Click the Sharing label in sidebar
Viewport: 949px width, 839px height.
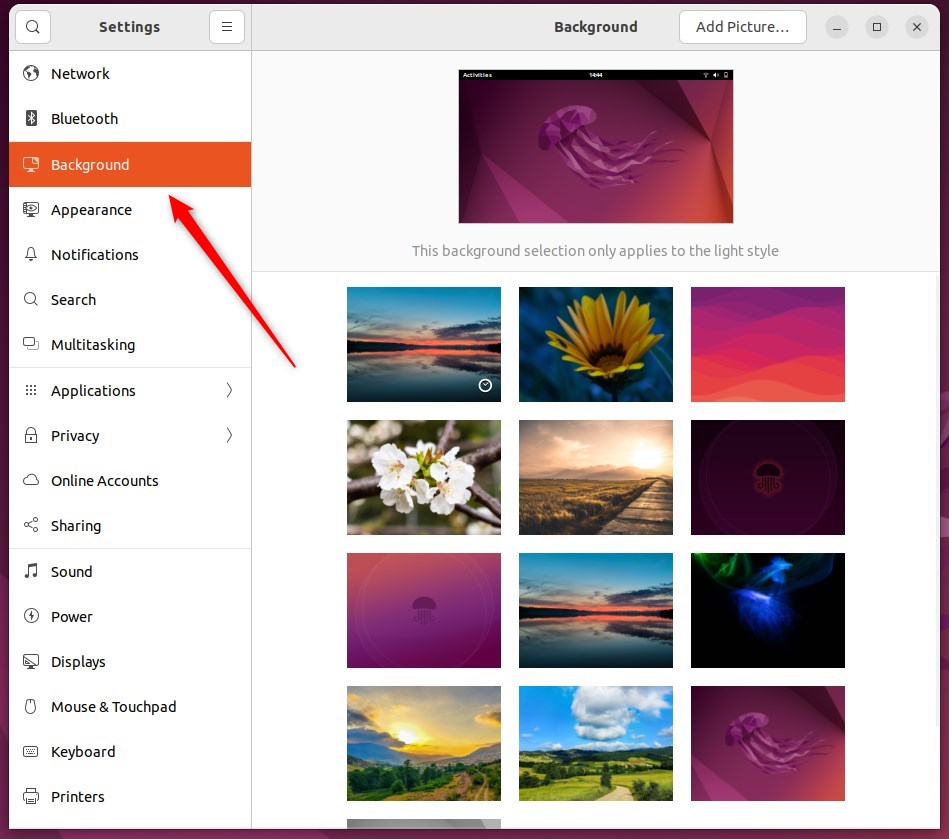pos(76,525)
